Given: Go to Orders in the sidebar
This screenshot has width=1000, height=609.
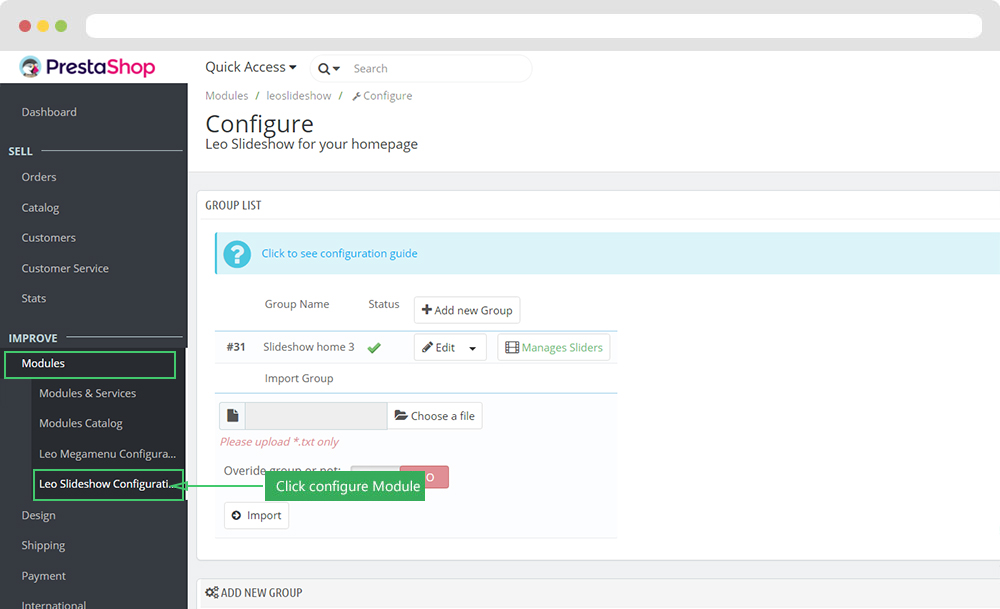Looking at the screenshot, I should tap(39, 177).
